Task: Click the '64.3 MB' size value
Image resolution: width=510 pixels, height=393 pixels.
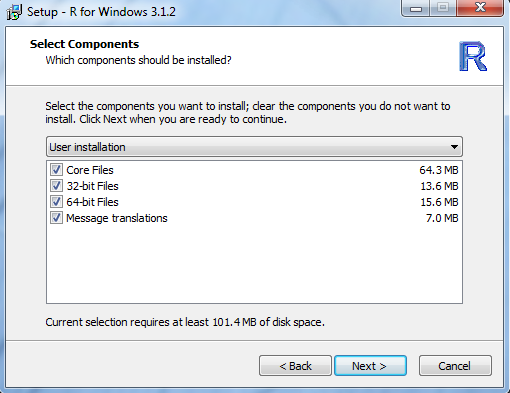Action: point(439,170)
